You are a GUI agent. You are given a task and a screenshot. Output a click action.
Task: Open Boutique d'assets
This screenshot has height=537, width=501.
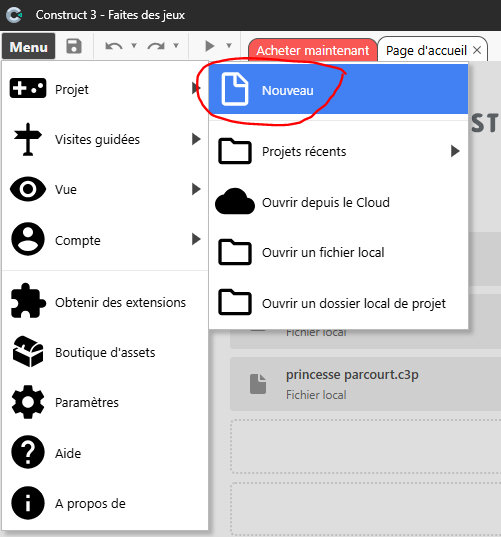tap(105, 352)
